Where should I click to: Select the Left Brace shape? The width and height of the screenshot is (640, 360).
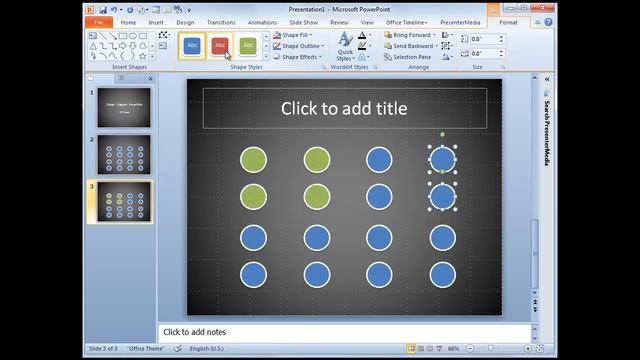123,56
